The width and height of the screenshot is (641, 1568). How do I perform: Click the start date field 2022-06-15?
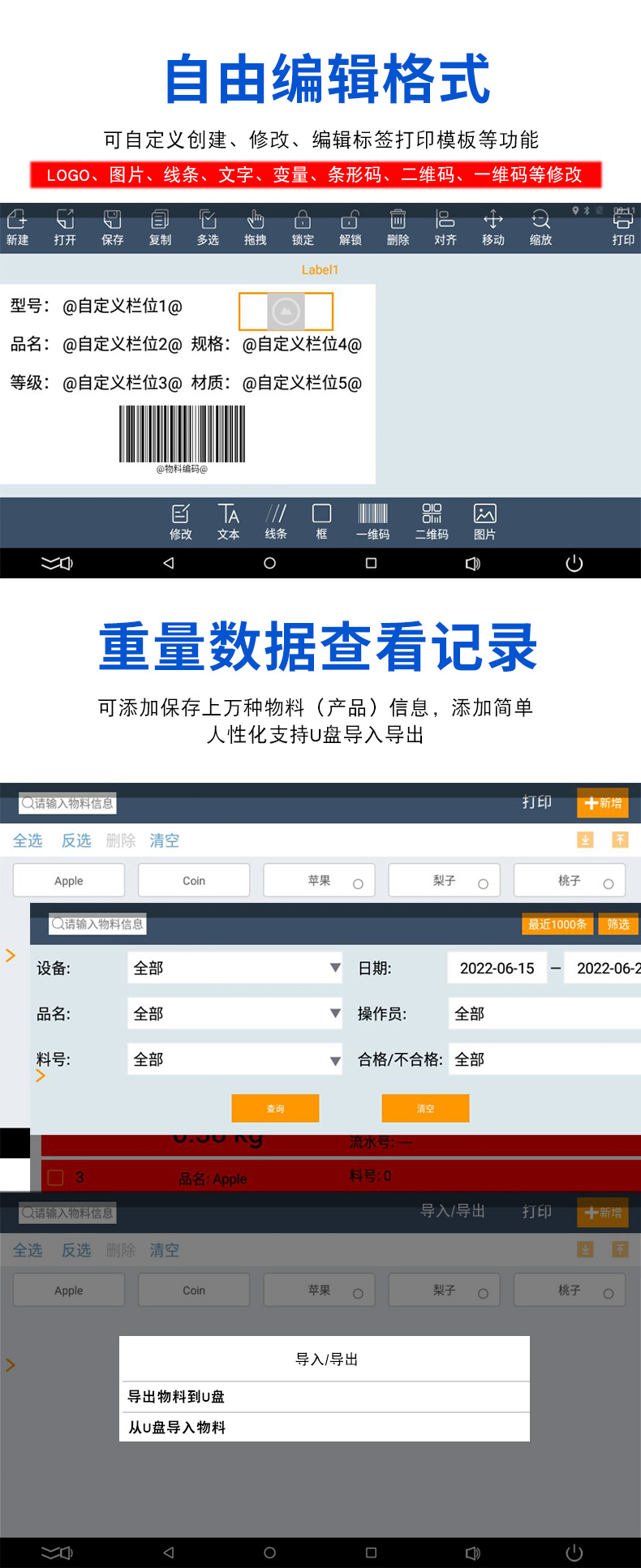point(497,968)
